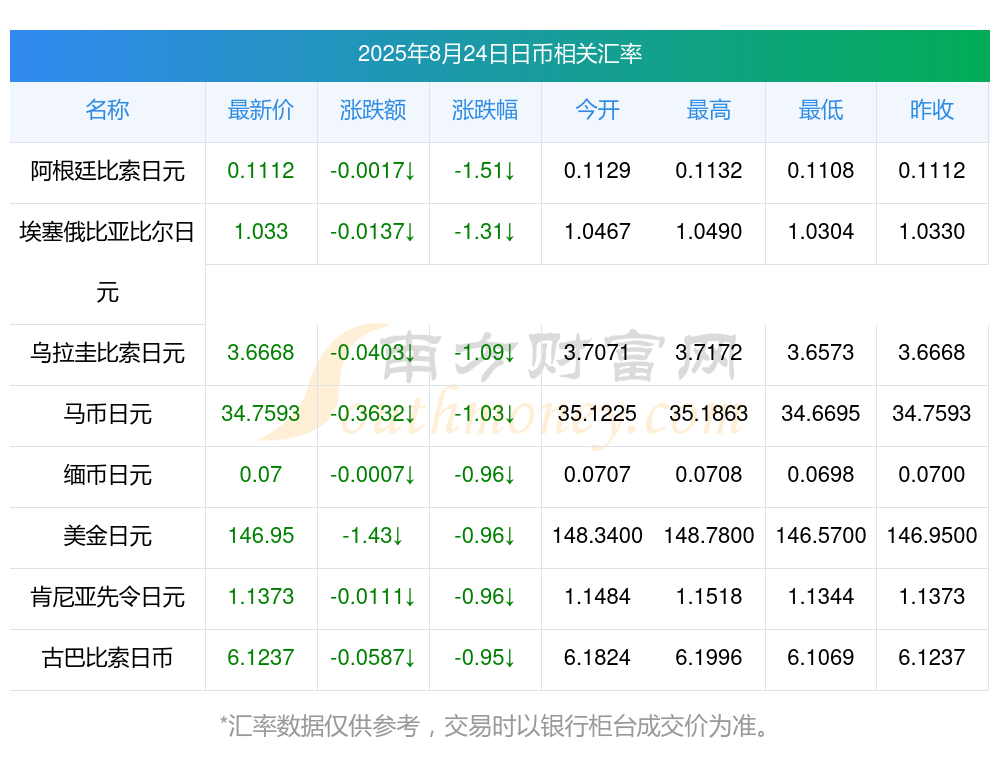This screenshot has width=1000, height=757.
Task: Click opening value 0.1129
Action: point(597,171)
